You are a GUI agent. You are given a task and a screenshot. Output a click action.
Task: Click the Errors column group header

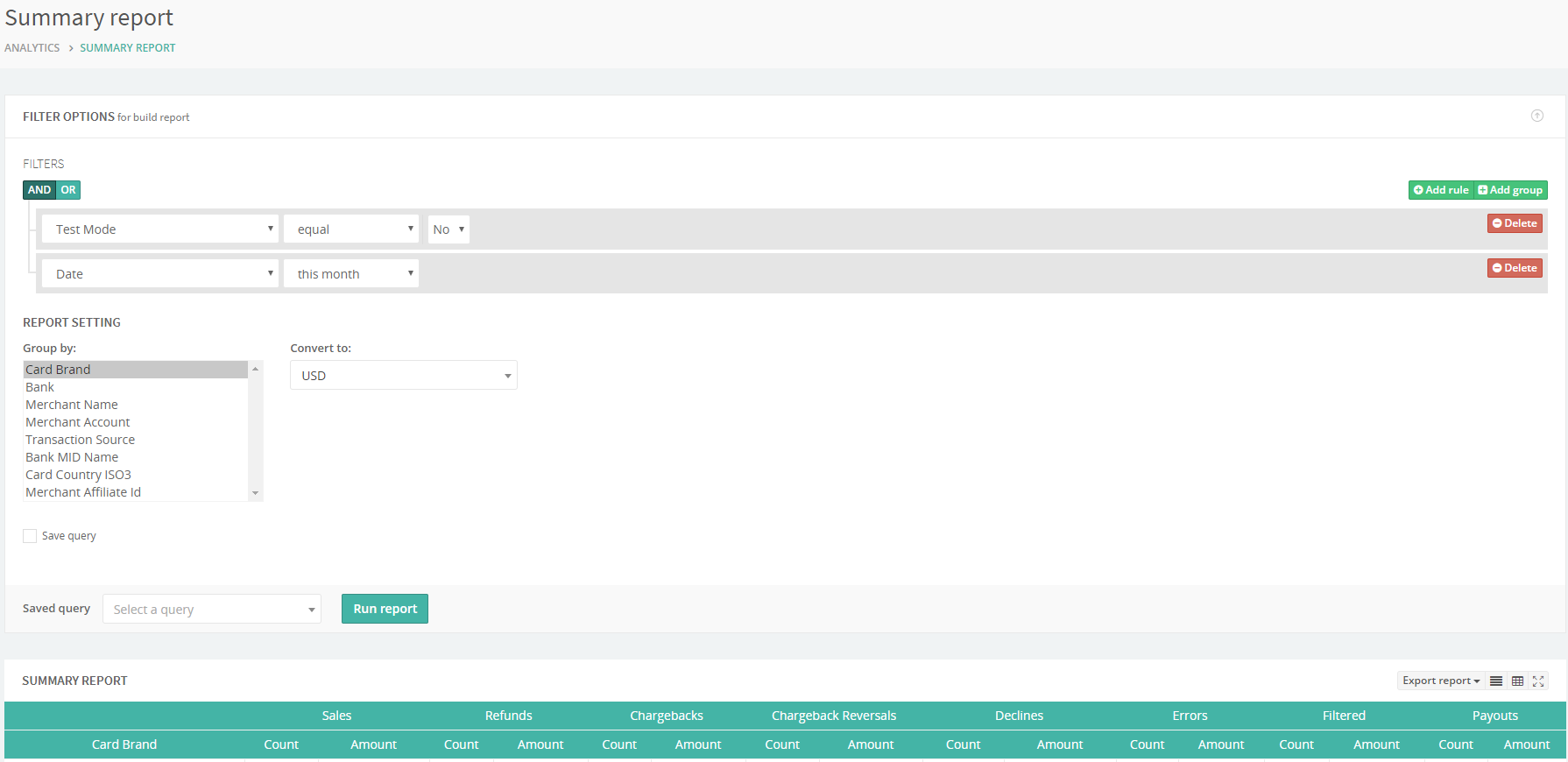[1190, 716]
